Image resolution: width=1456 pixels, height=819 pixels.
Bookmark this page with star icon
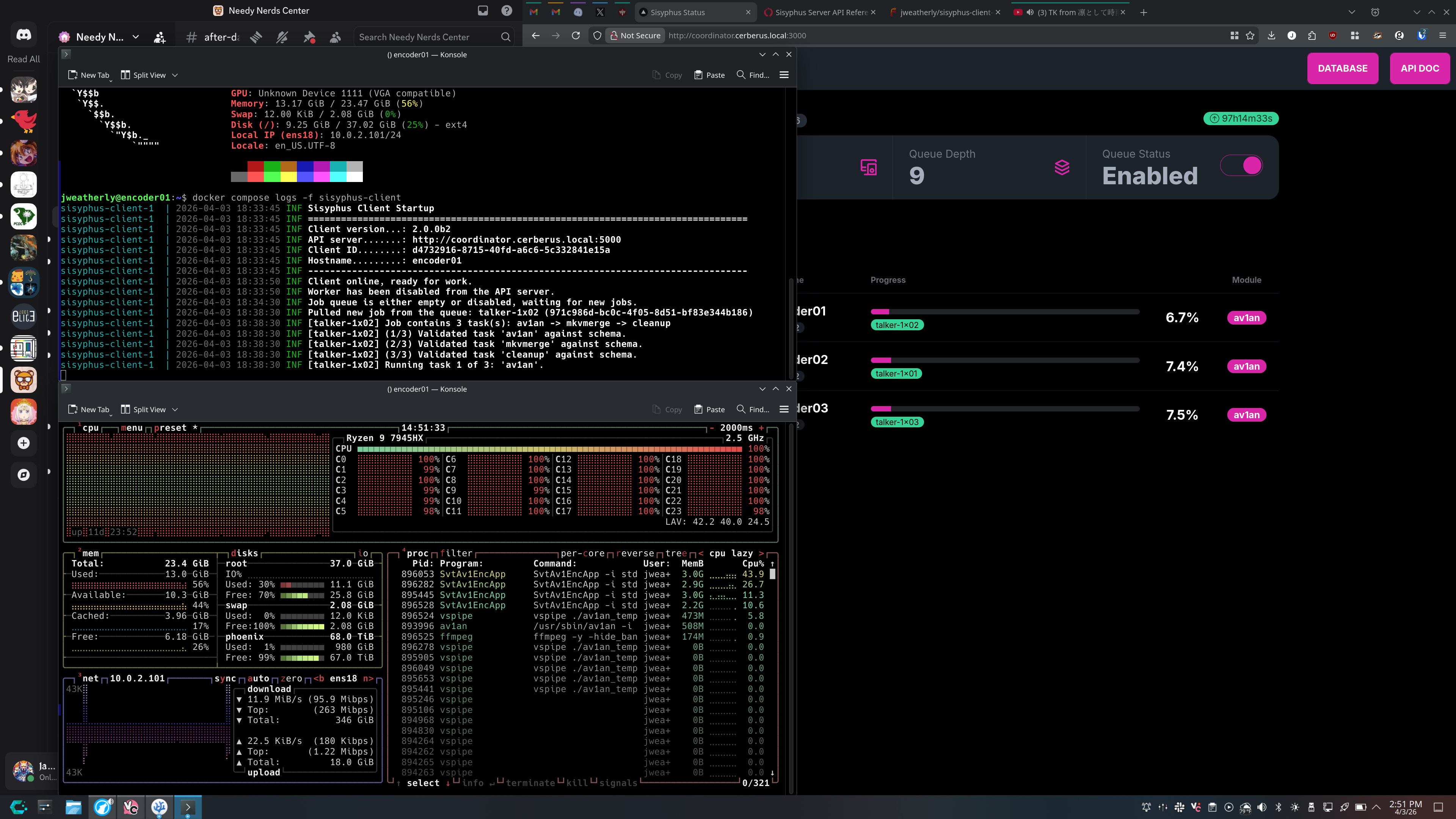coord(1250,36)
